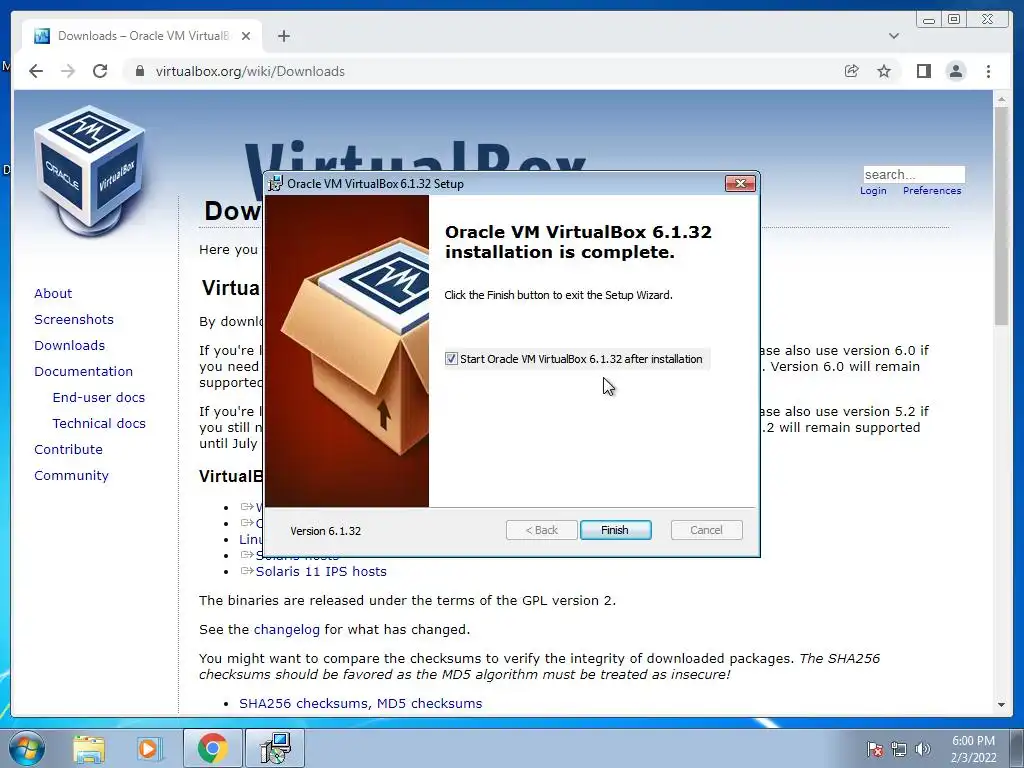This screenshot has height=768, width=1024.
Task: Close the Downloads – Oracle VM VirtualBox tab
Action: tap(246, 36)
